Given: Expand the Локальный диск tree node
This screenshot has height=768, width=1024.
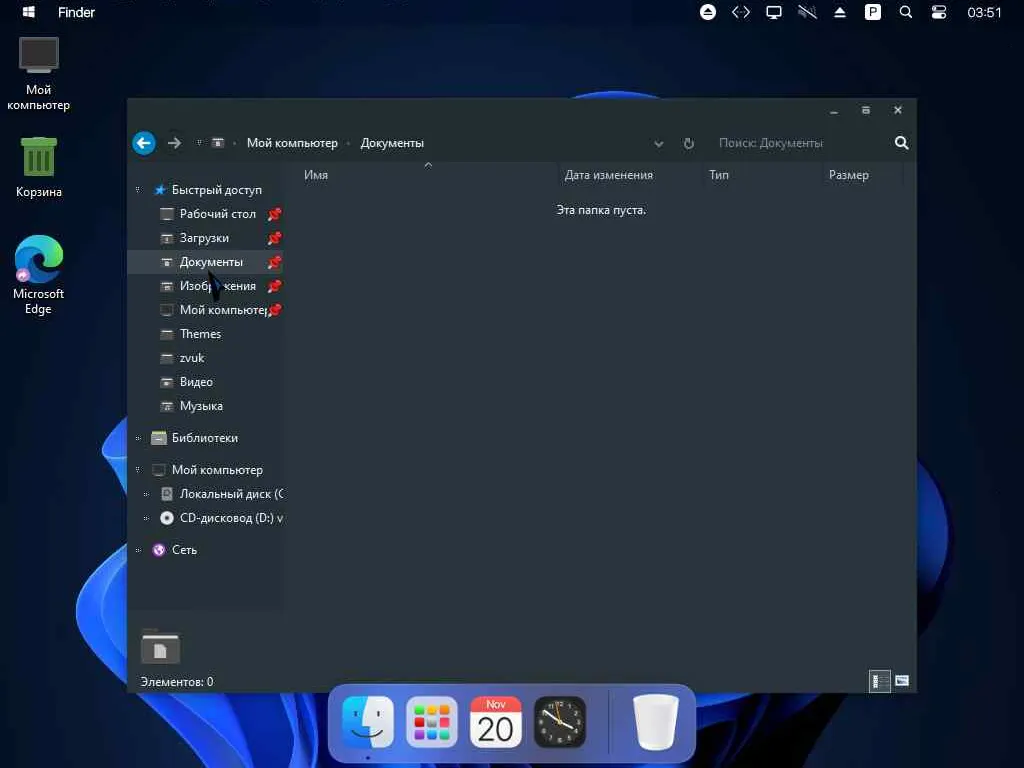Looking at the screenshot, I should [x=146, y=494].
